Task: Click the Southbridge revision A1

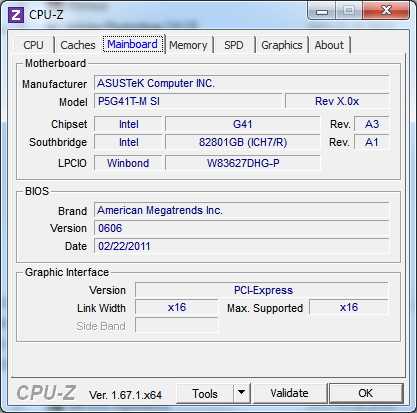Action: [372, 142]
